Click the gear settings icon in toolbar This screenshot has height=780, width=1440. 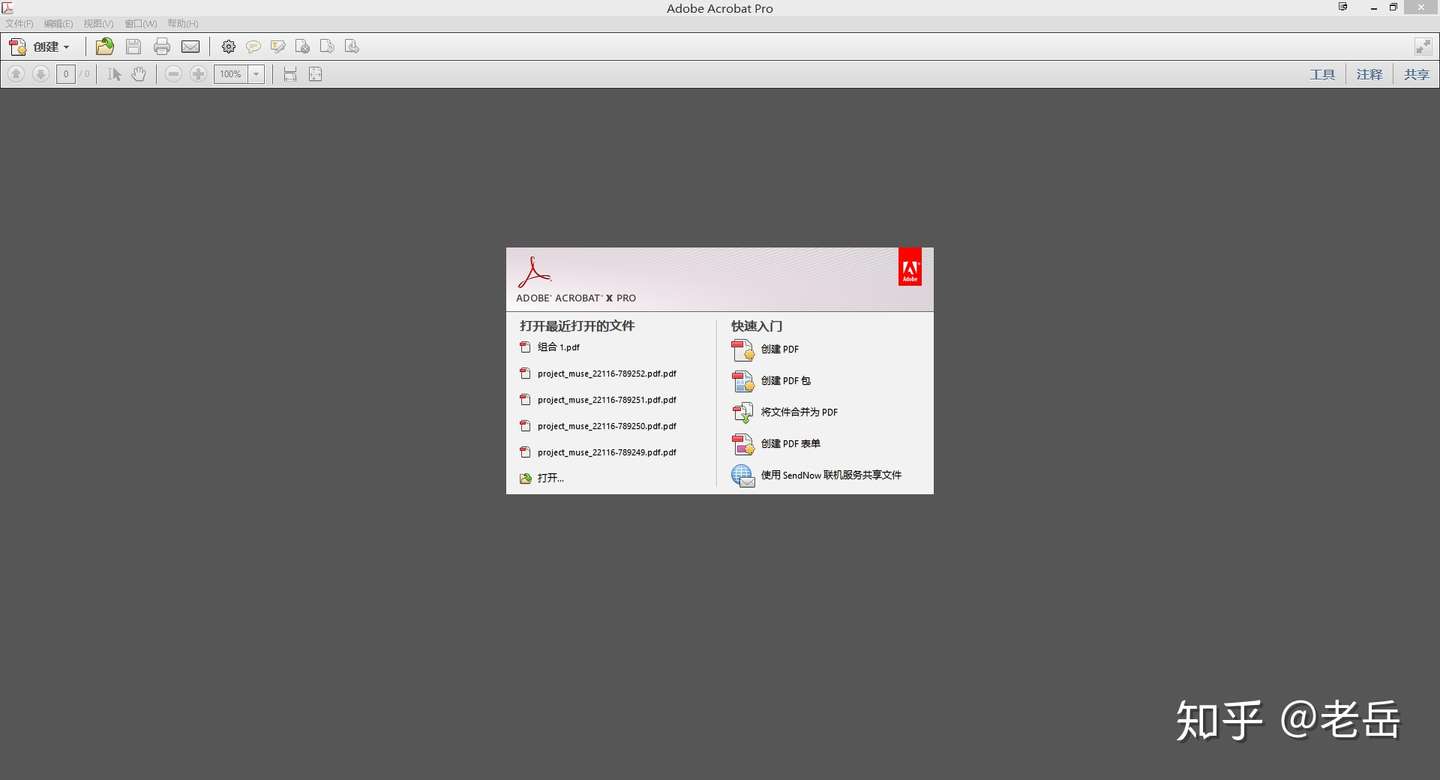229,47
